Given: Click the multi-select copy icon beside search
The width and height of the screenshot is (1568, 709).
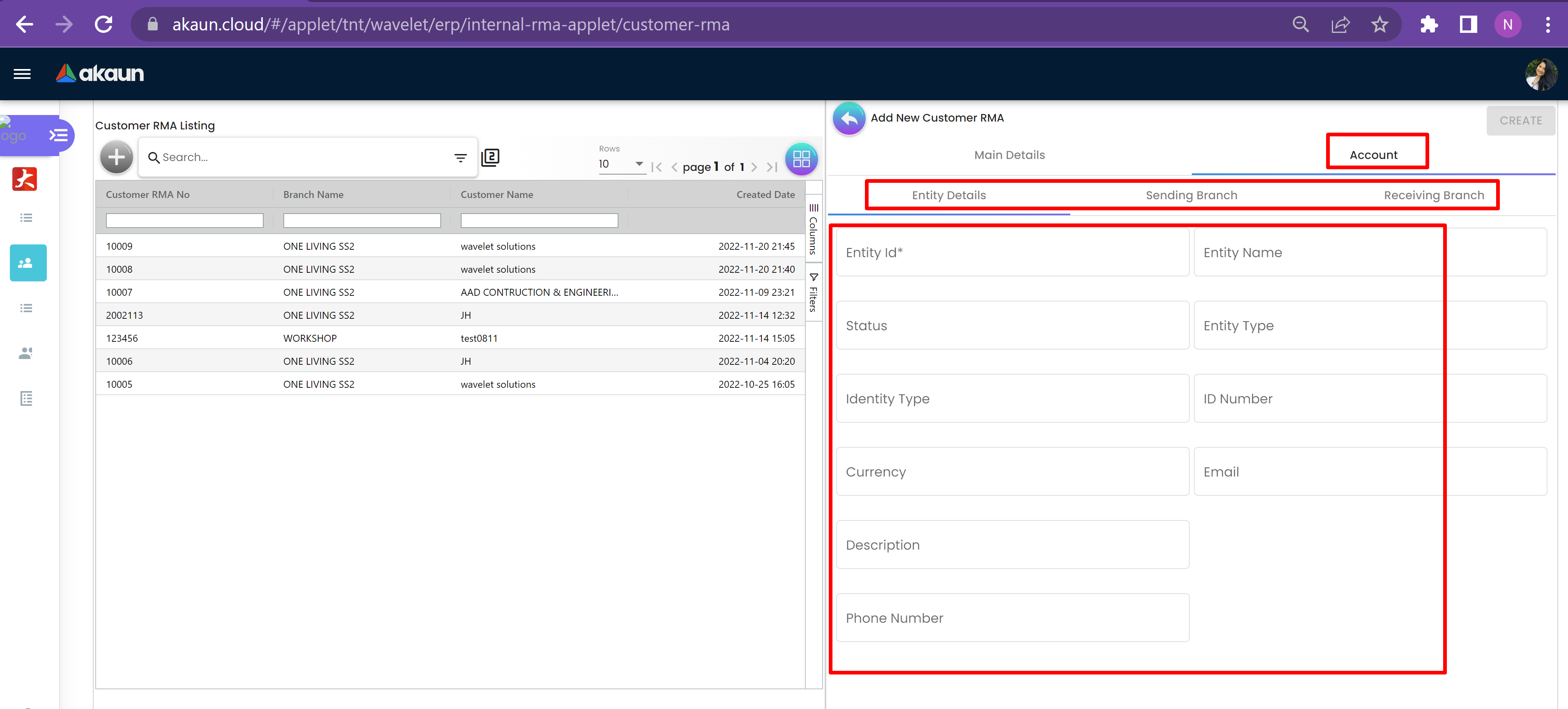Looking at the screenshot, I should point(490,158).
